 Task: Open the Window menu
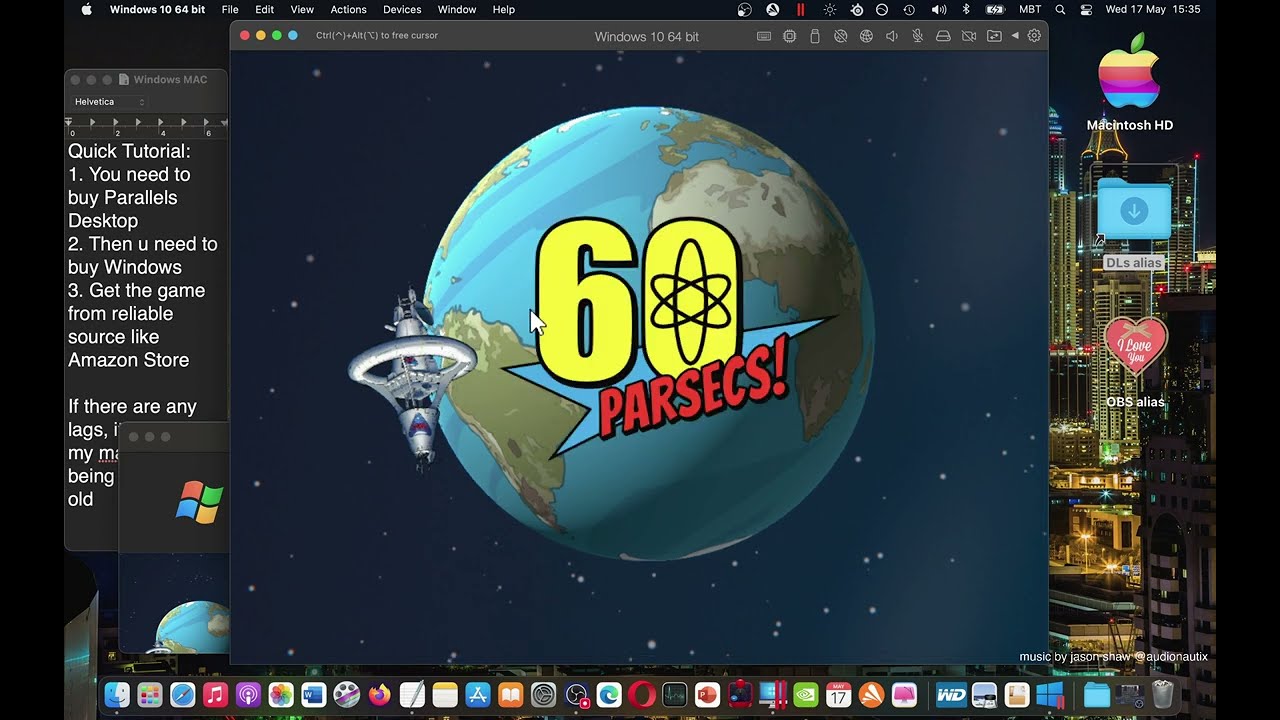coord(457,9)
